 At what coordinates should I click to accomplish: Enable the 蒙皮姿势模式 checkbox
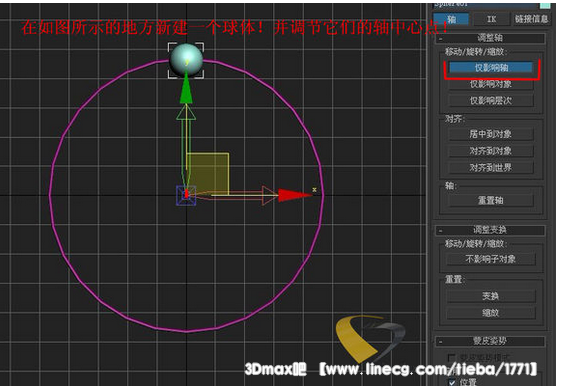[451, 357]
